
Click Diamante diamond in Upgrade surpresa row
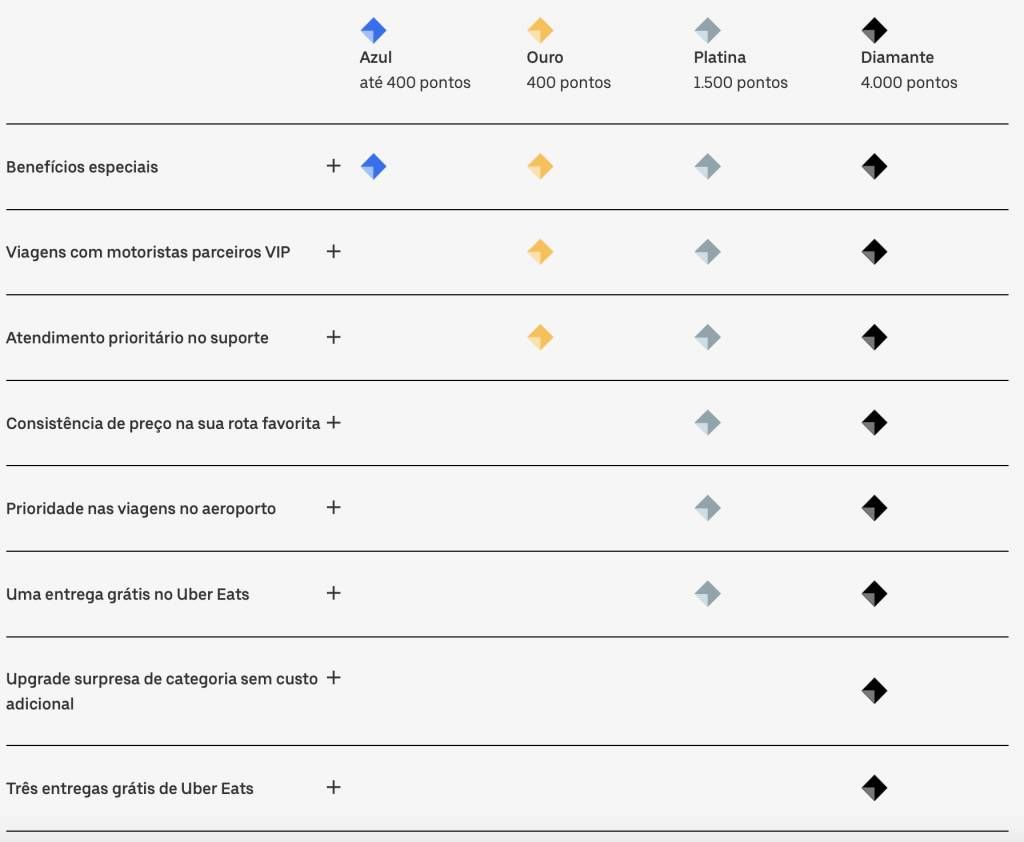(874, 690)
